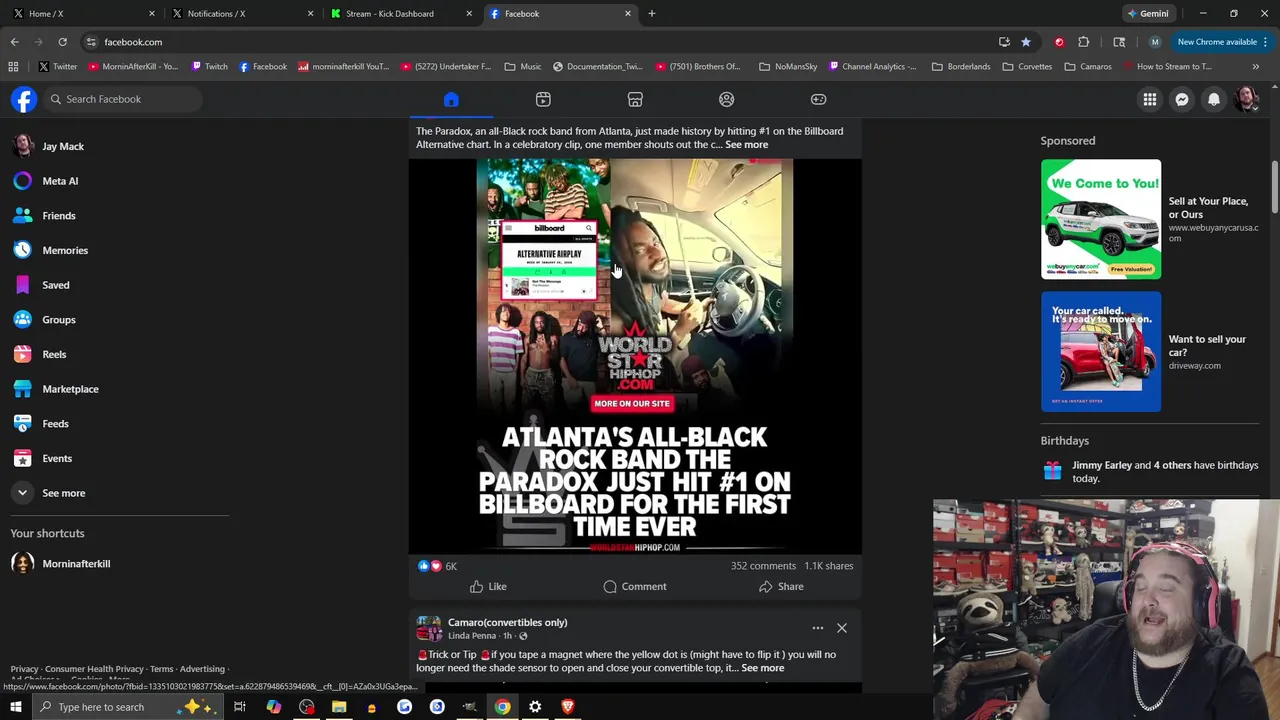
Task: Hide the Camaro(convertibles only) post
Action: pos(842,628)
